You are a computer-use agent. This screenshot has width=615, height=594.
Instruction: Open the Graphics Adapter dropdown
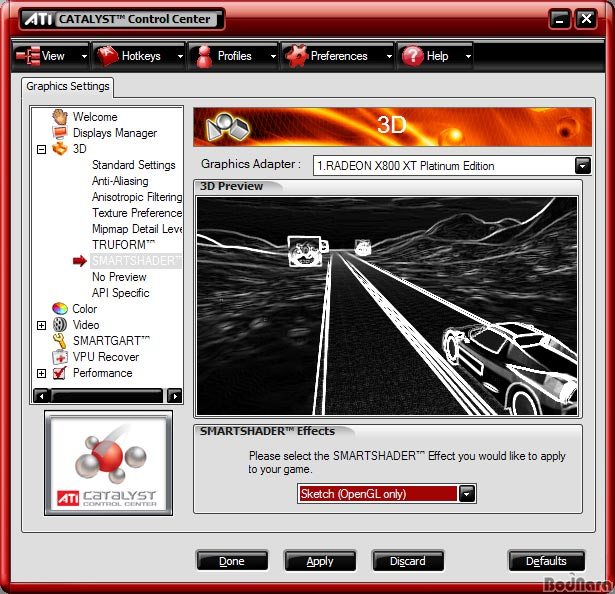pyautogui.click(x=582, y=166)
